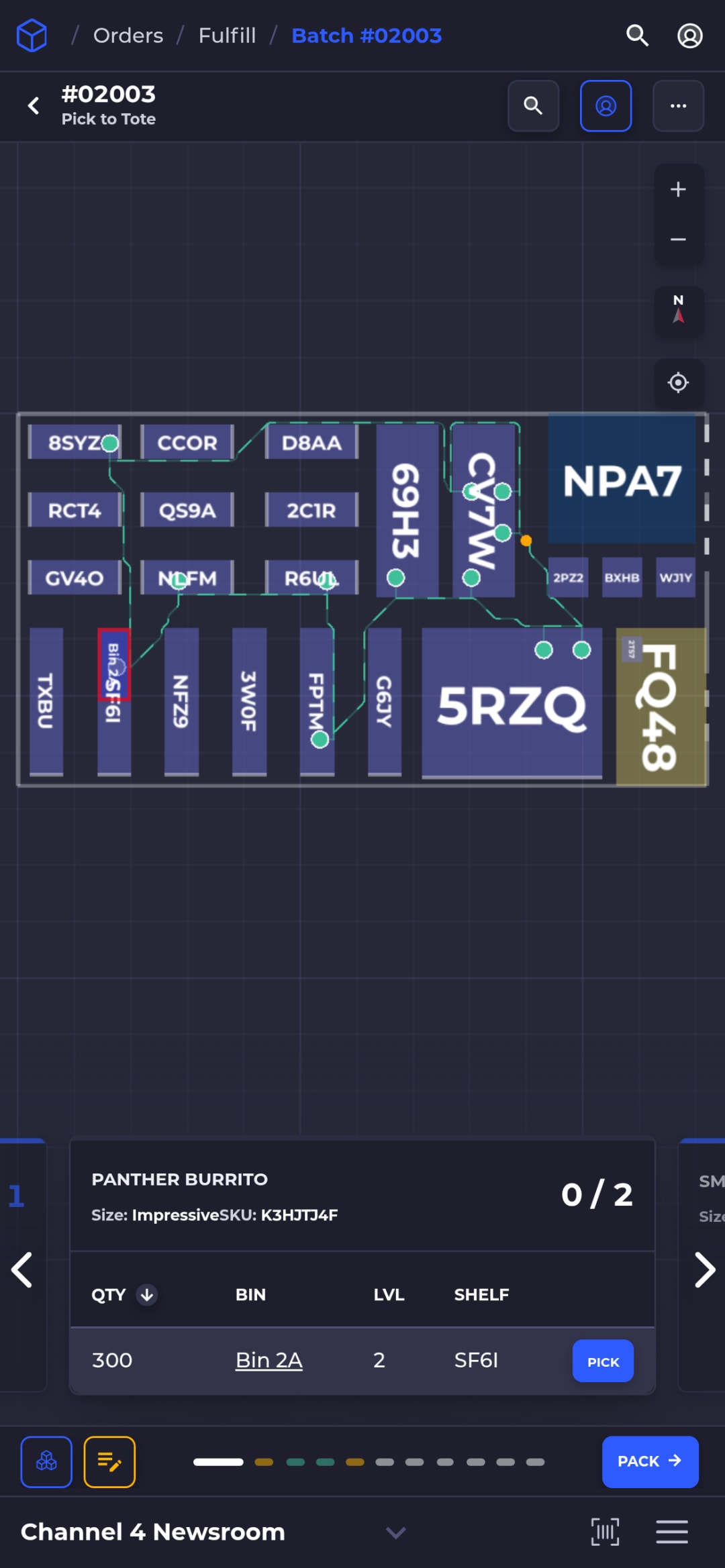The image size is (725, 1568).
Task: Select shelf BXHB on the map
Action: click(x=622, y=577)
